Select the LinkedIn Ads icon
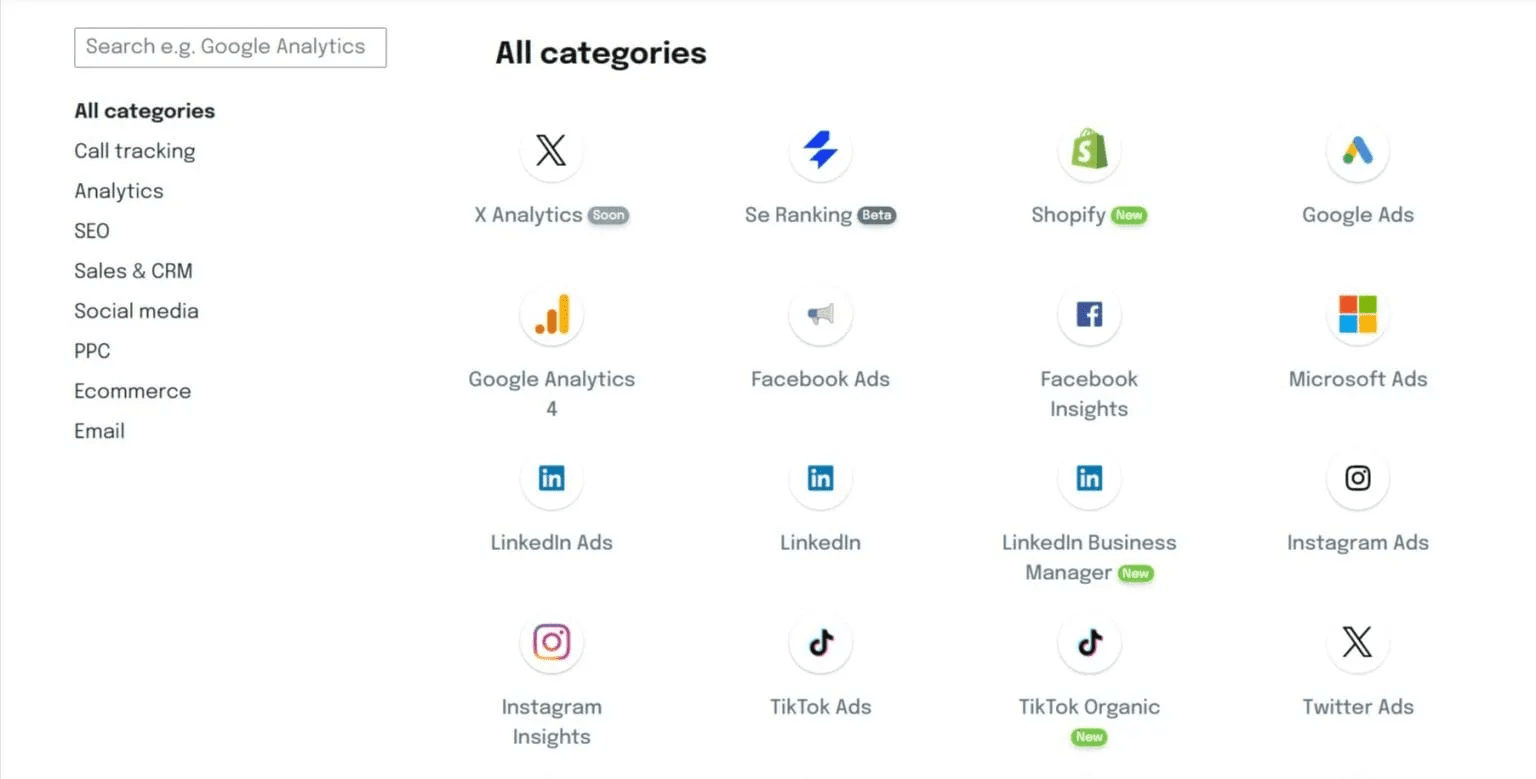Screen dimensions: 1536x779 [x=551, y=479]
